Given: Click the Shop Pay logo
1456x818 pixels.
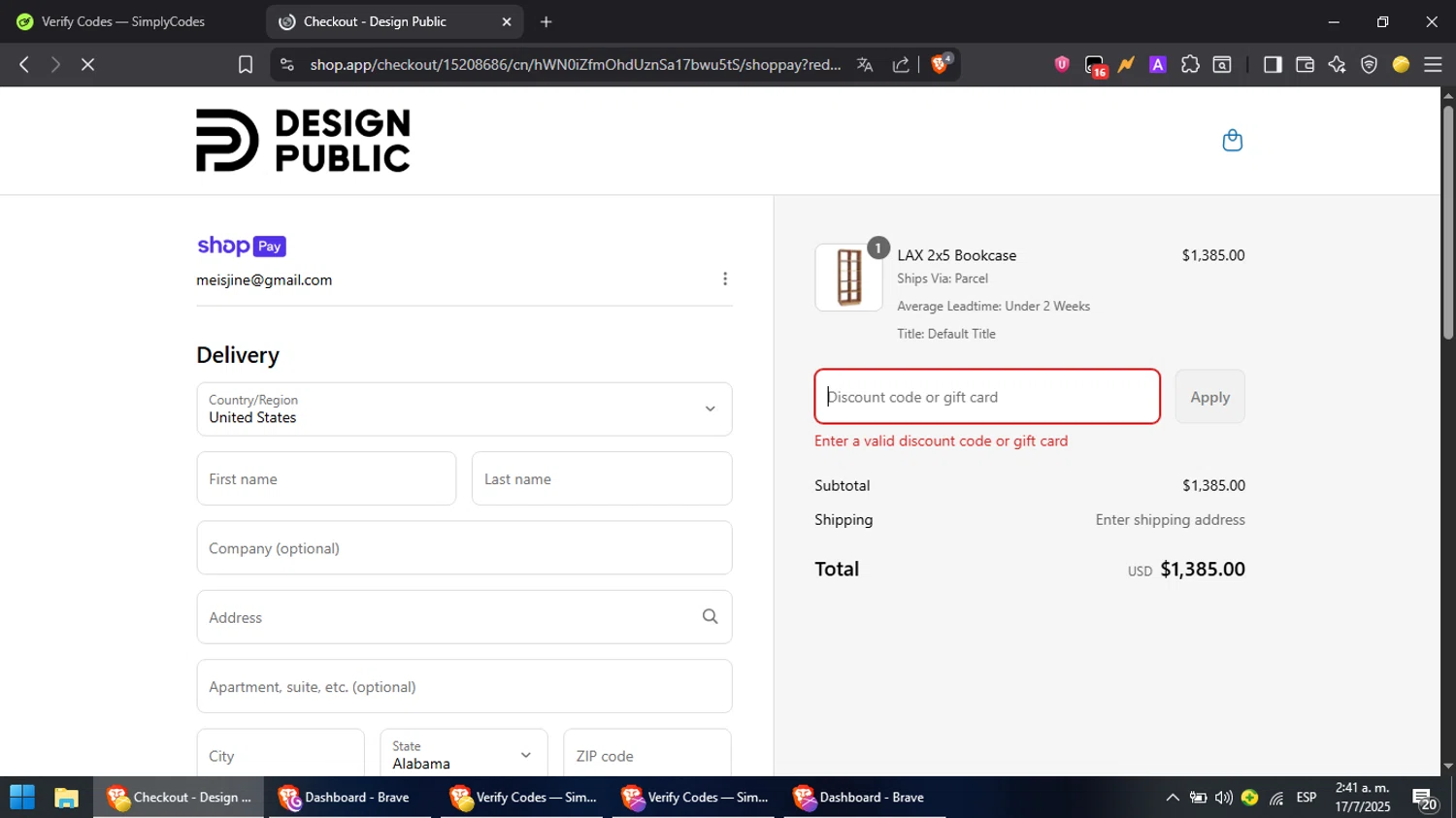Looking at the screenshot, I should (x=242, y=245).
